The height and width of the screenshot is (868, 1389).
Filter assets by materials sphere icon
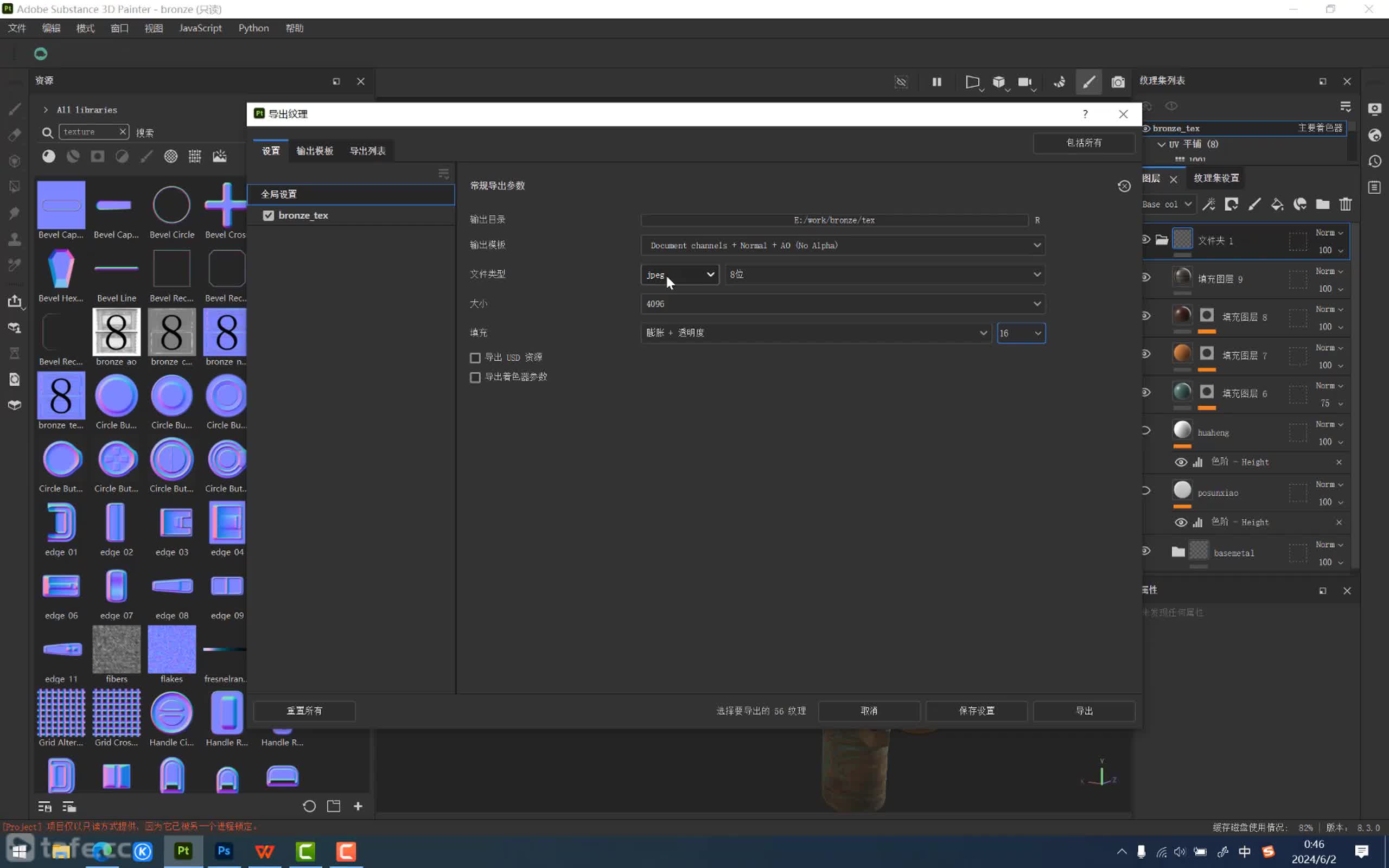(x=49, y=156)
